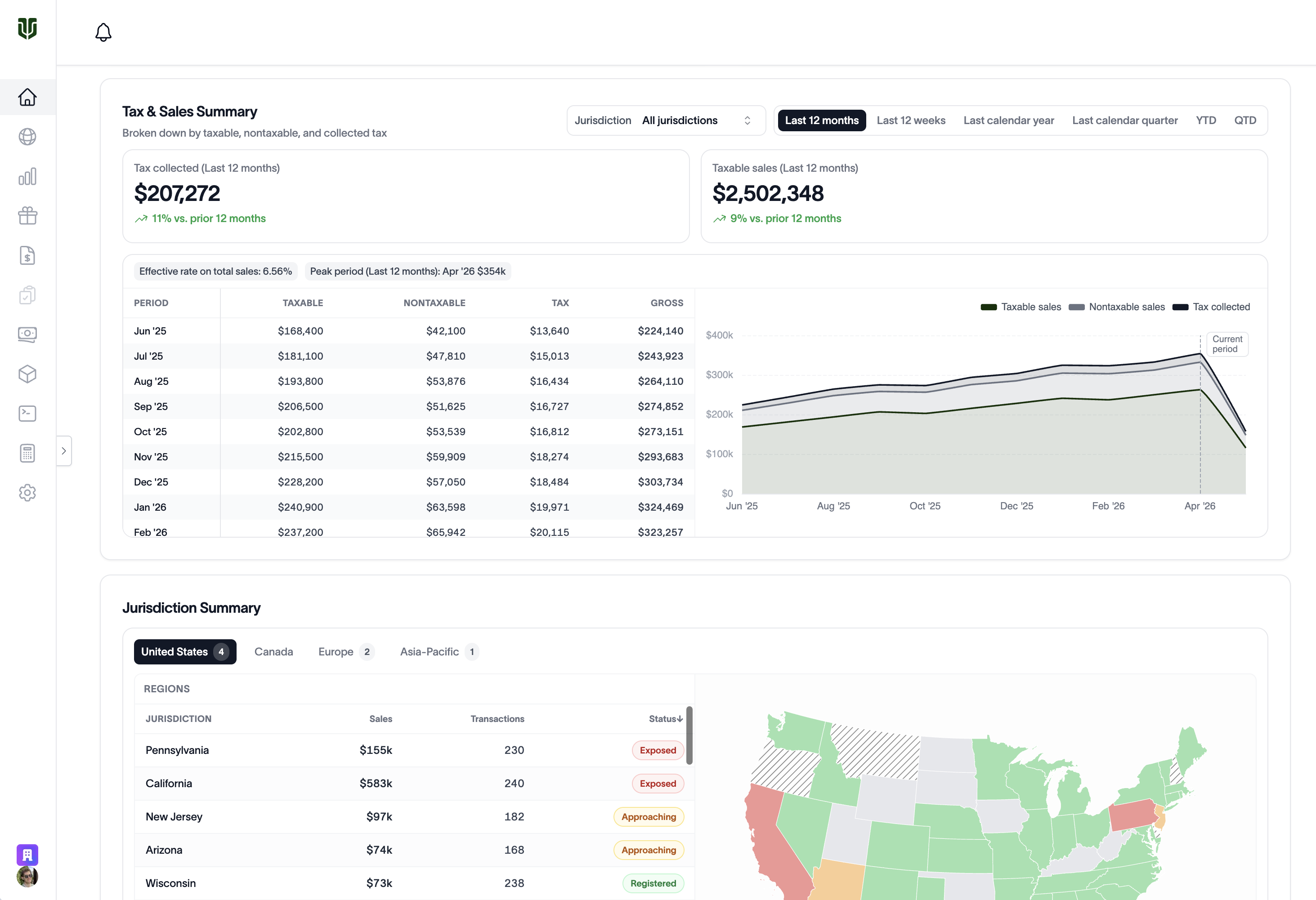Open the gift box sidebar icon
1316x900 pixels.
click(x=27, y=216)
